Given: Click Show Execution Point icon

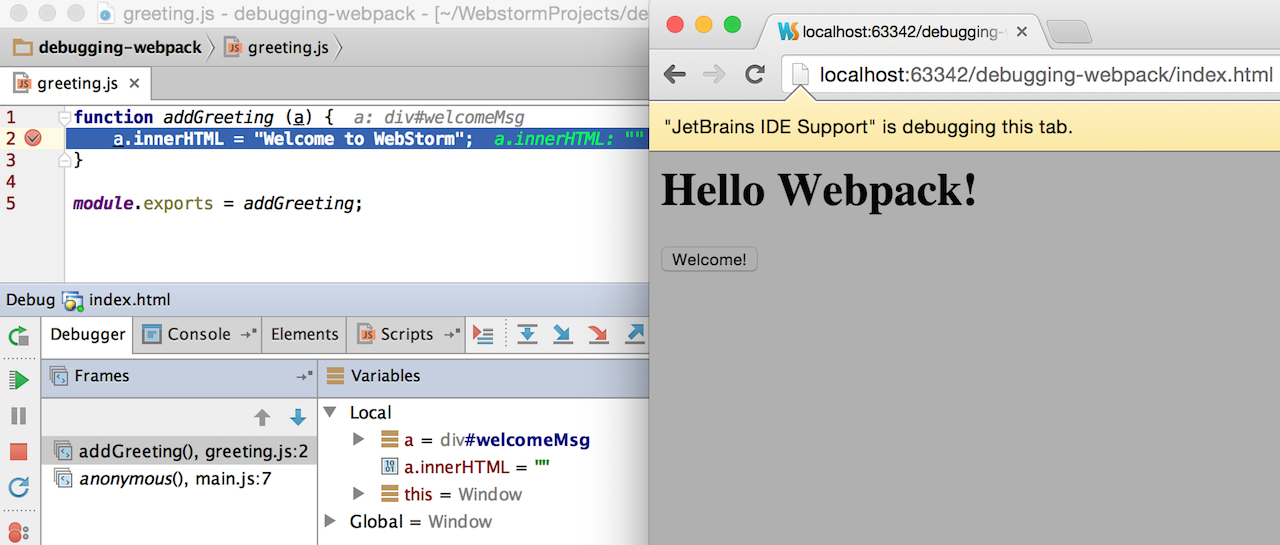Looking at the screenshot, I should tap(484, 335).
